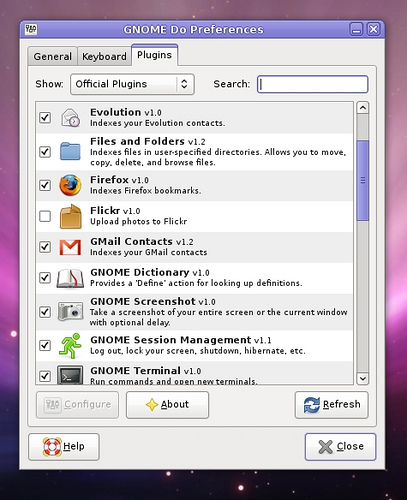Disable the GNOME Screenshot plugin
This screenshot has height=500, width=407.
click(x=45, y=312)
